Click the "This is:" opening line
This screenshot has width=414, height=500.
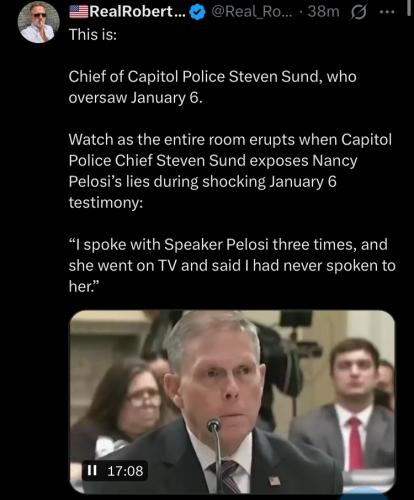click(x=93, y=34)
